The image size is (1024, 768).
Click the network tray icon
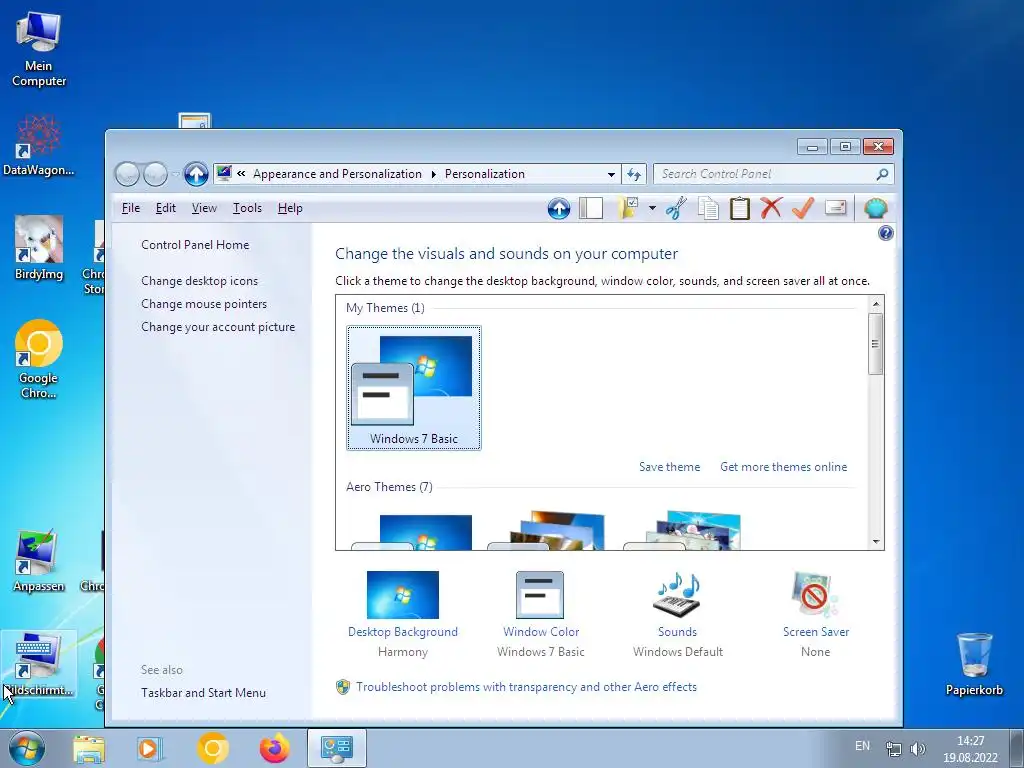click(893, 749)
